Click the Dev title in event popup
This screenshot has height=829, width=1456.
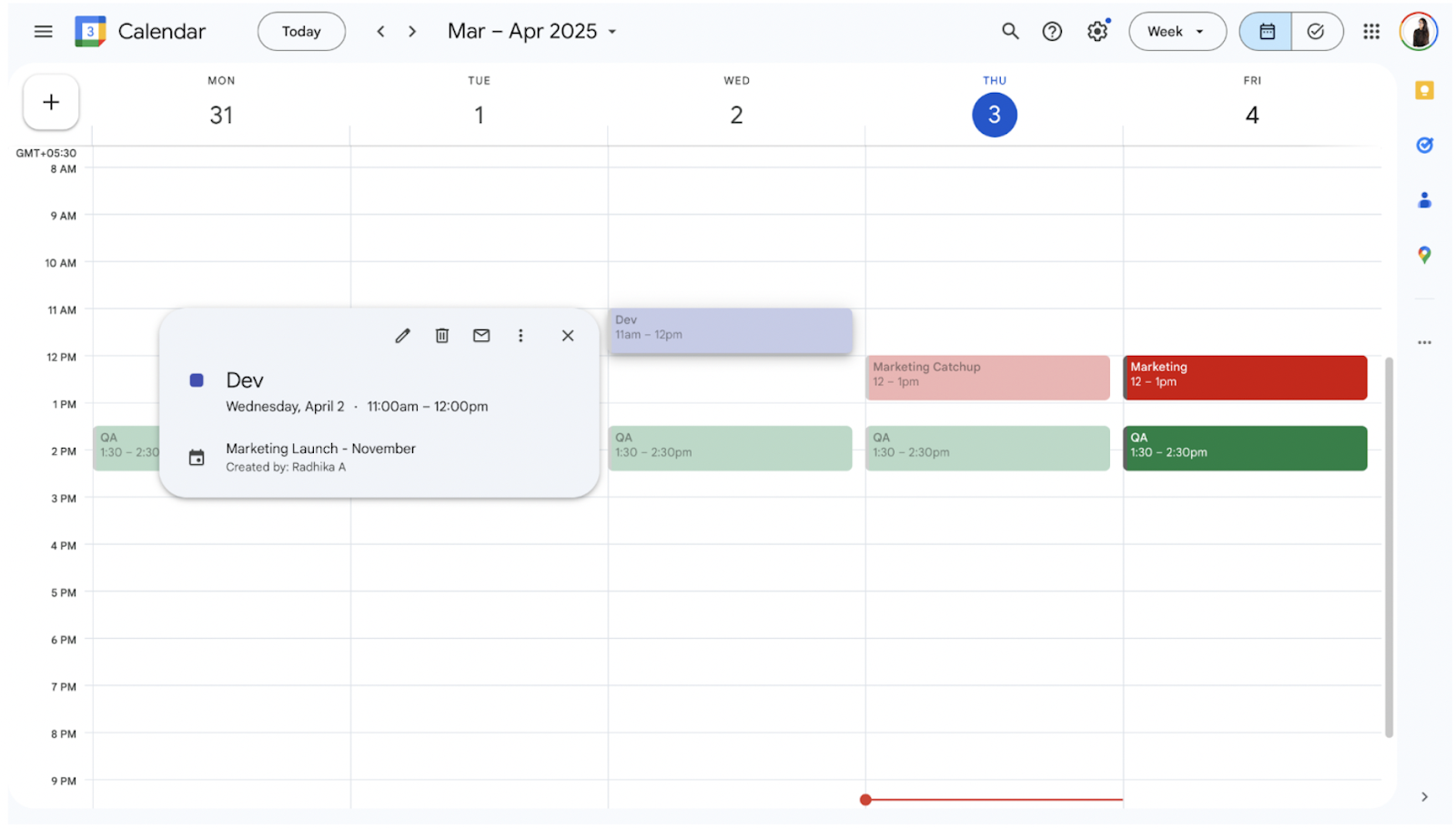point(245,380)
